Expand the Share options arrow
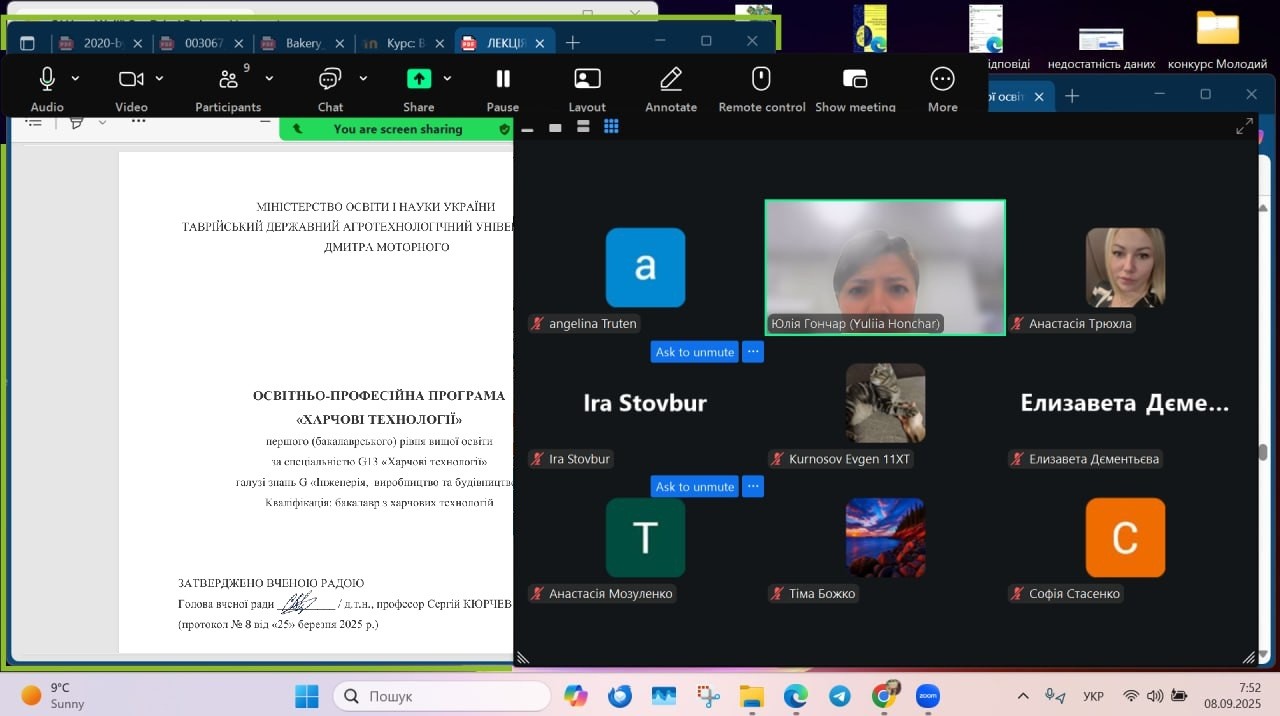This screenshot has width=1280, height=716. tap(447, 79)
